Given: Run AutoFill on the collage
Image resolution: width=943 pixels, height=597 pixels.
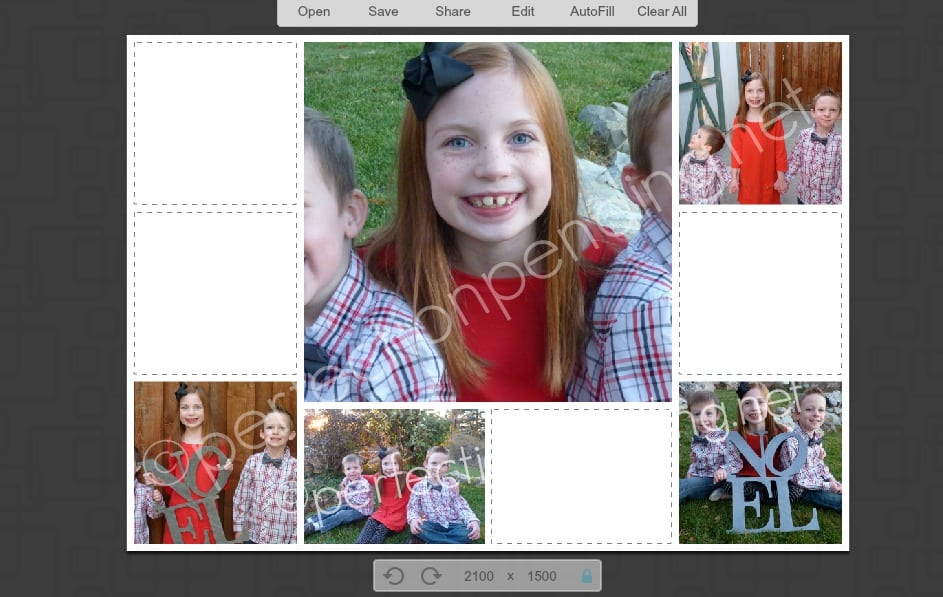Looking at the screenshot, I should point(592,11).
